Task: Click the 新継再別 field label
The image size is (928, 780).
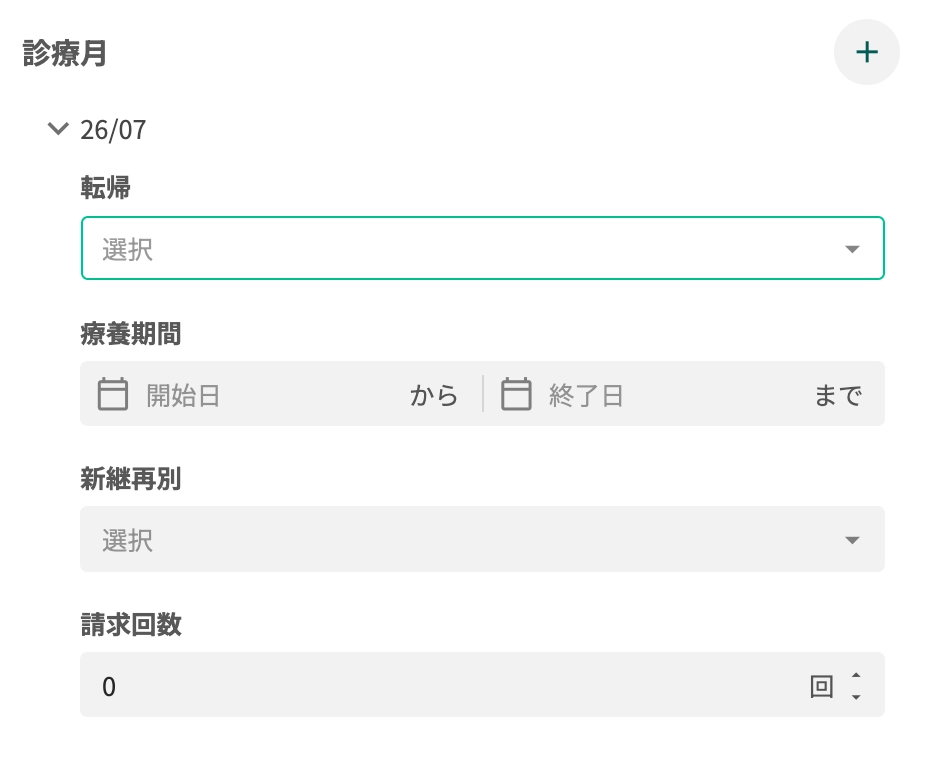Action: (x=130, y=478)
